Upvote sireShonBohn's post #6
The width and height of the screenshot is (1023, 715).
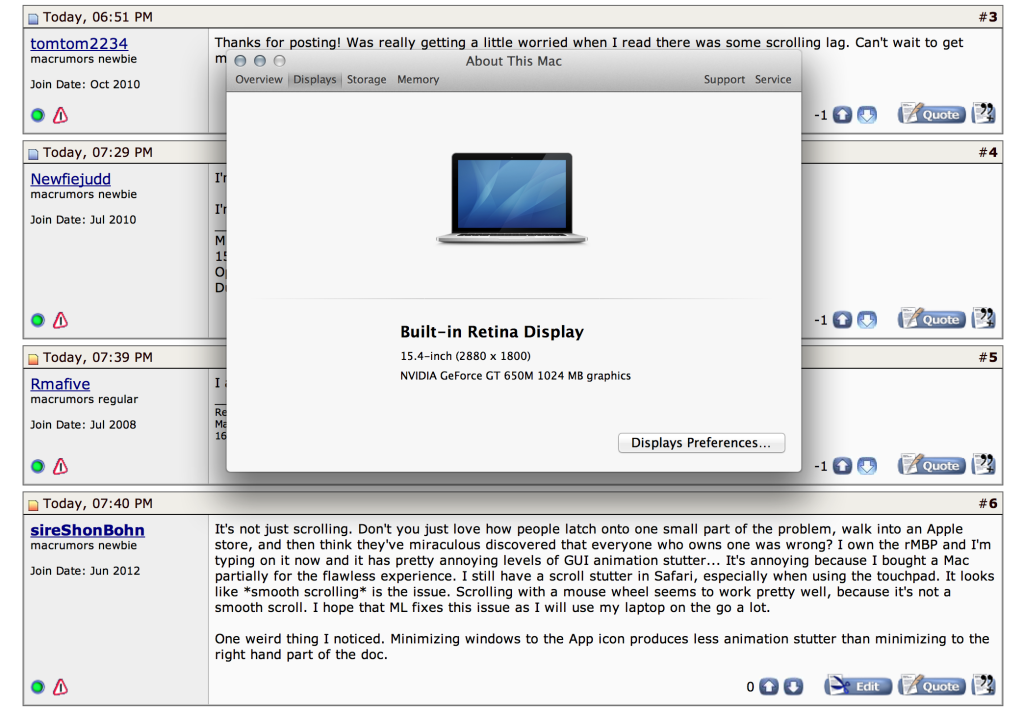(x=769, y=686)
